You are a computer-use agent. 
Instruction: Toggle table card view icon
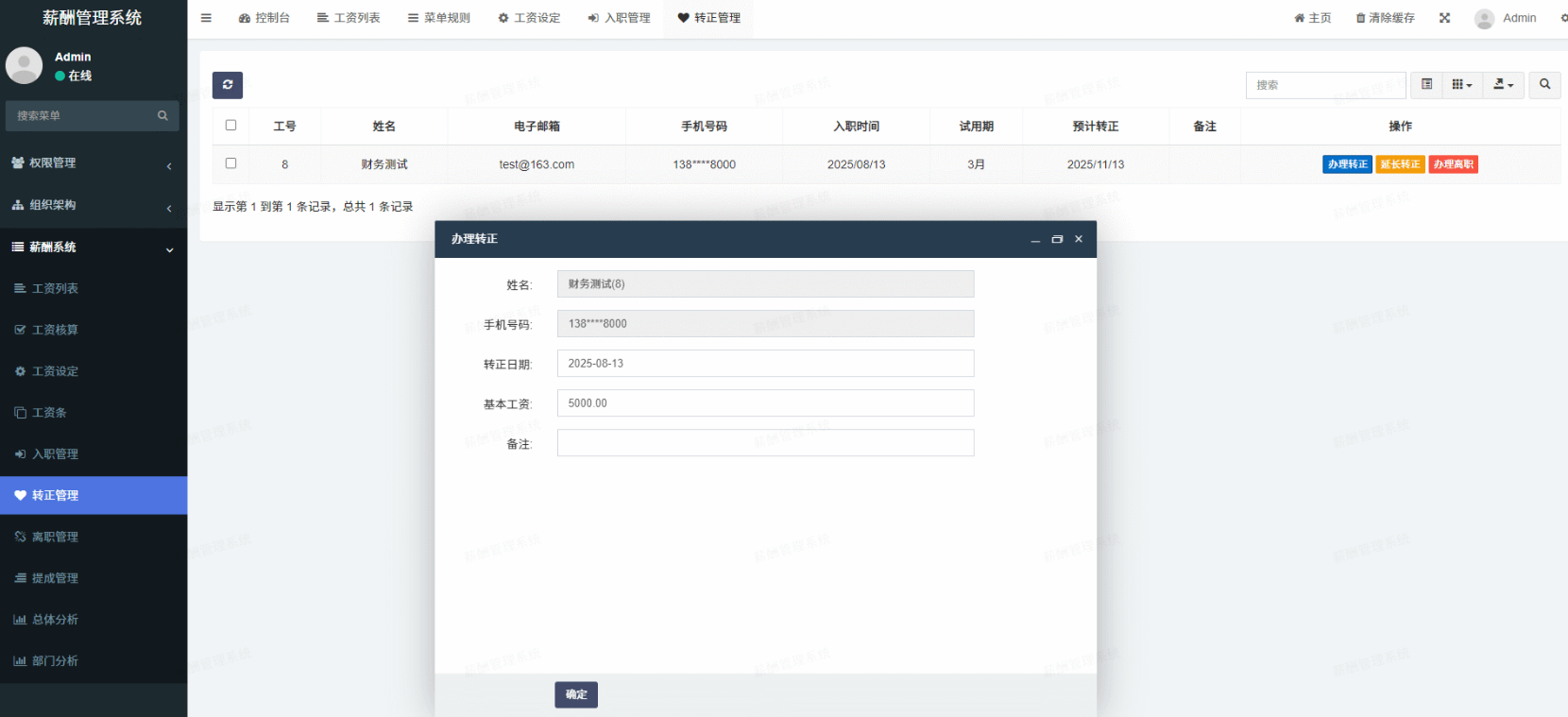click(x=1426, y=85)
